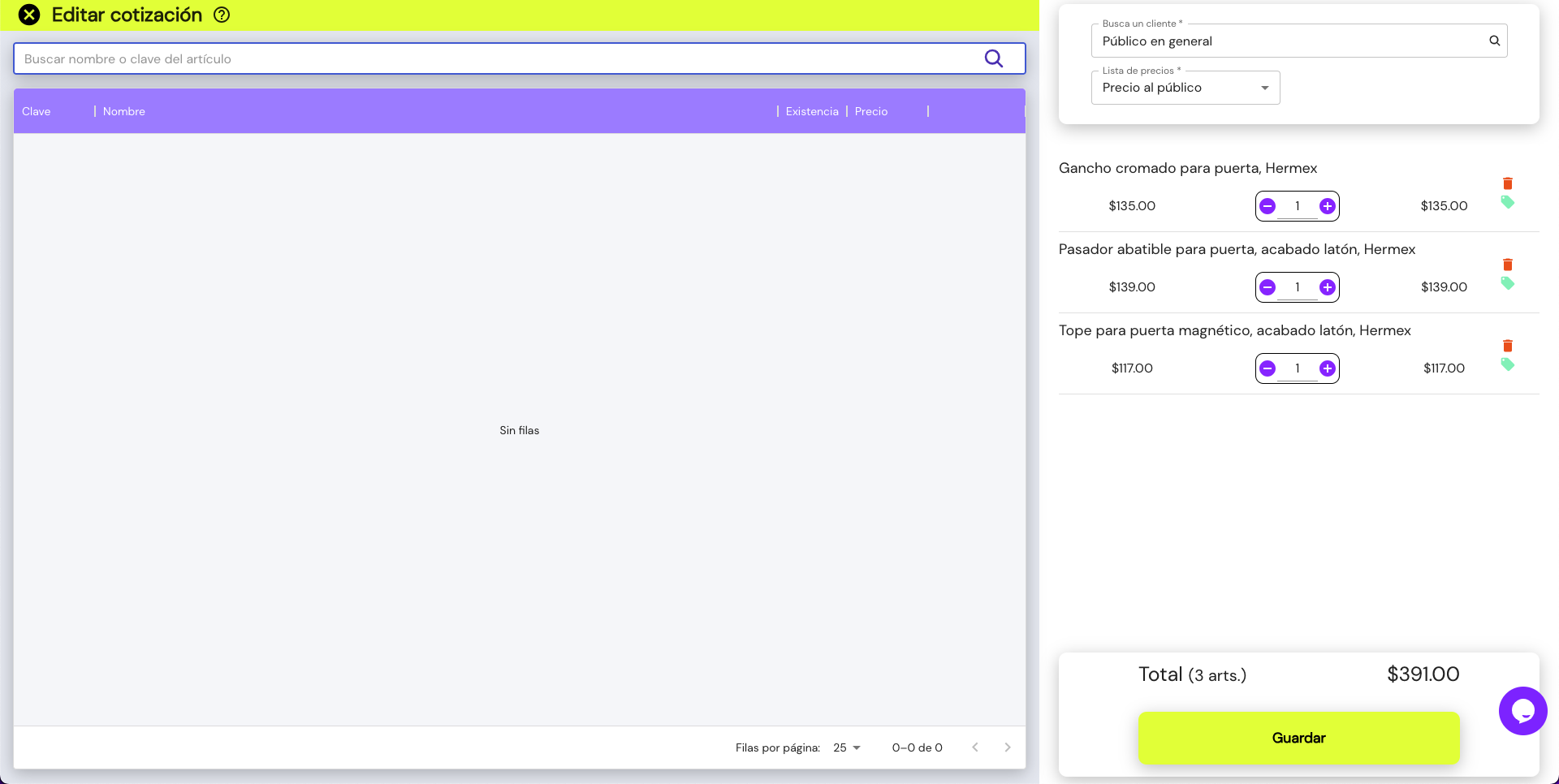Open price tag for Gancho cromado item

[1507, 202]
